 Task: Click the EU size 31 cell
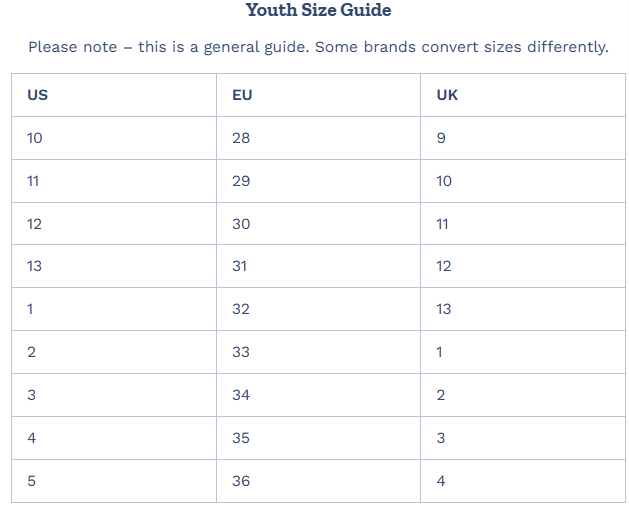(x=319, y=266)
